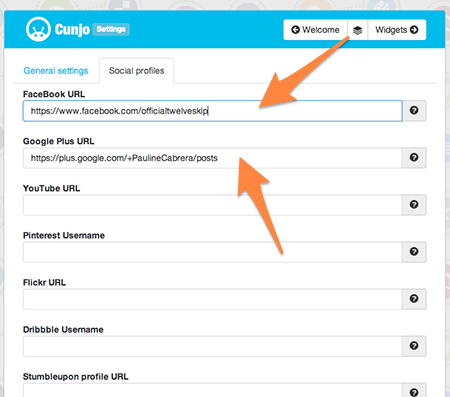This screenshot has height=397, width=450.
Task: Open help for Stumbleupon profile URL
Action: click(x=414, y=391)
